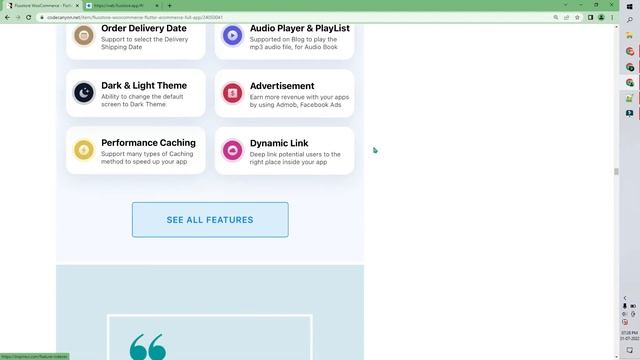The width and height of the screenshot is (640, 360).
Task: Click the padlock site info icon
Action: coord(42,18)
